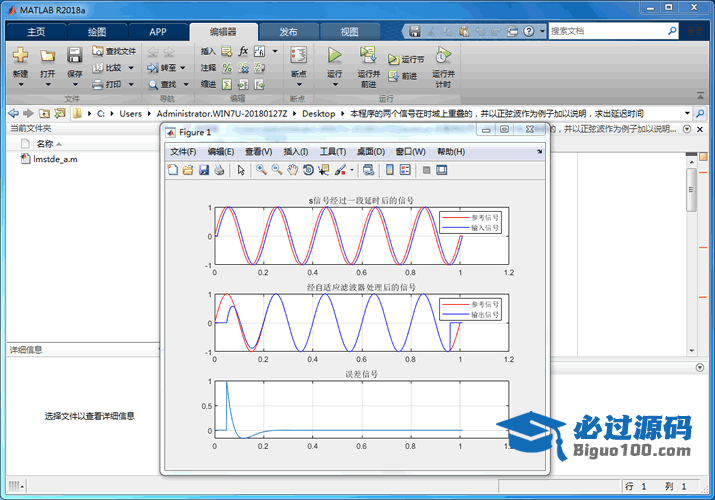715x500 pixels.
Task: Click Insert Legend icon in Figure 1 toolbar
Action: point(405,170)
